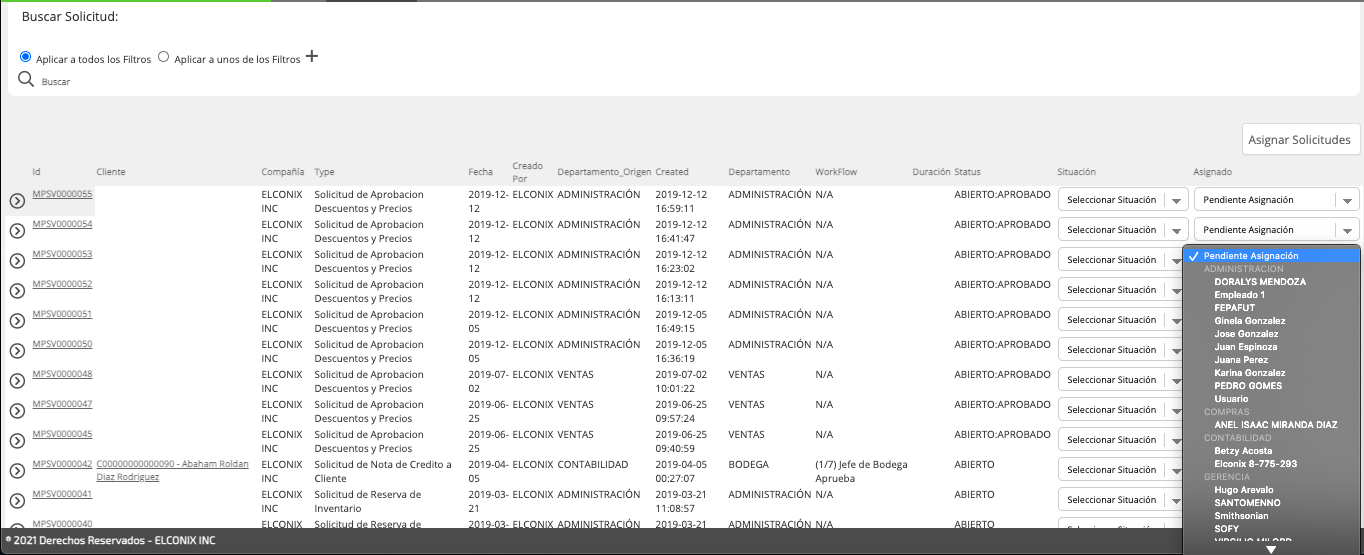This screenshot has height=555, width=1364.
Task: Open Situación dropdown for MPSV0000042
Action: [x=1120, y=470]
